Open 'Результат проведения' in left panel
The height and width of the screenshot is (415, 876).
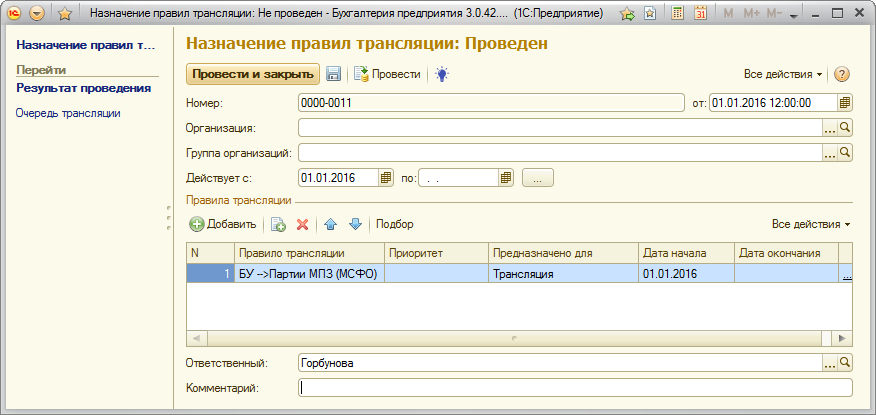[x=83, y=88]
